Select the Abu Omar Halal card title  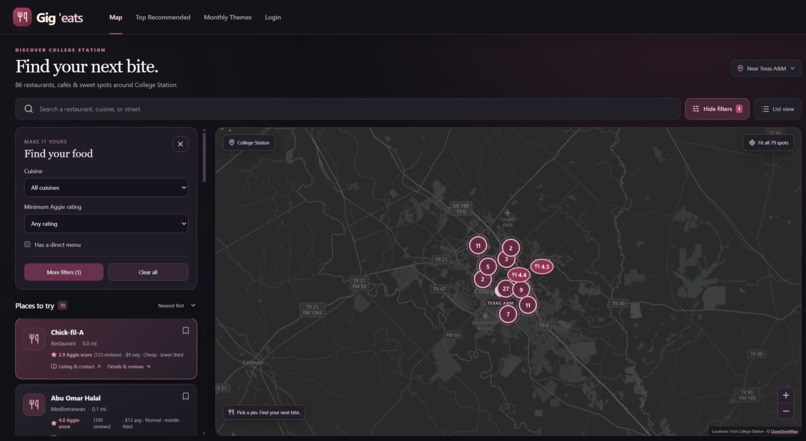pyautogui.click(x=76, y=398)
